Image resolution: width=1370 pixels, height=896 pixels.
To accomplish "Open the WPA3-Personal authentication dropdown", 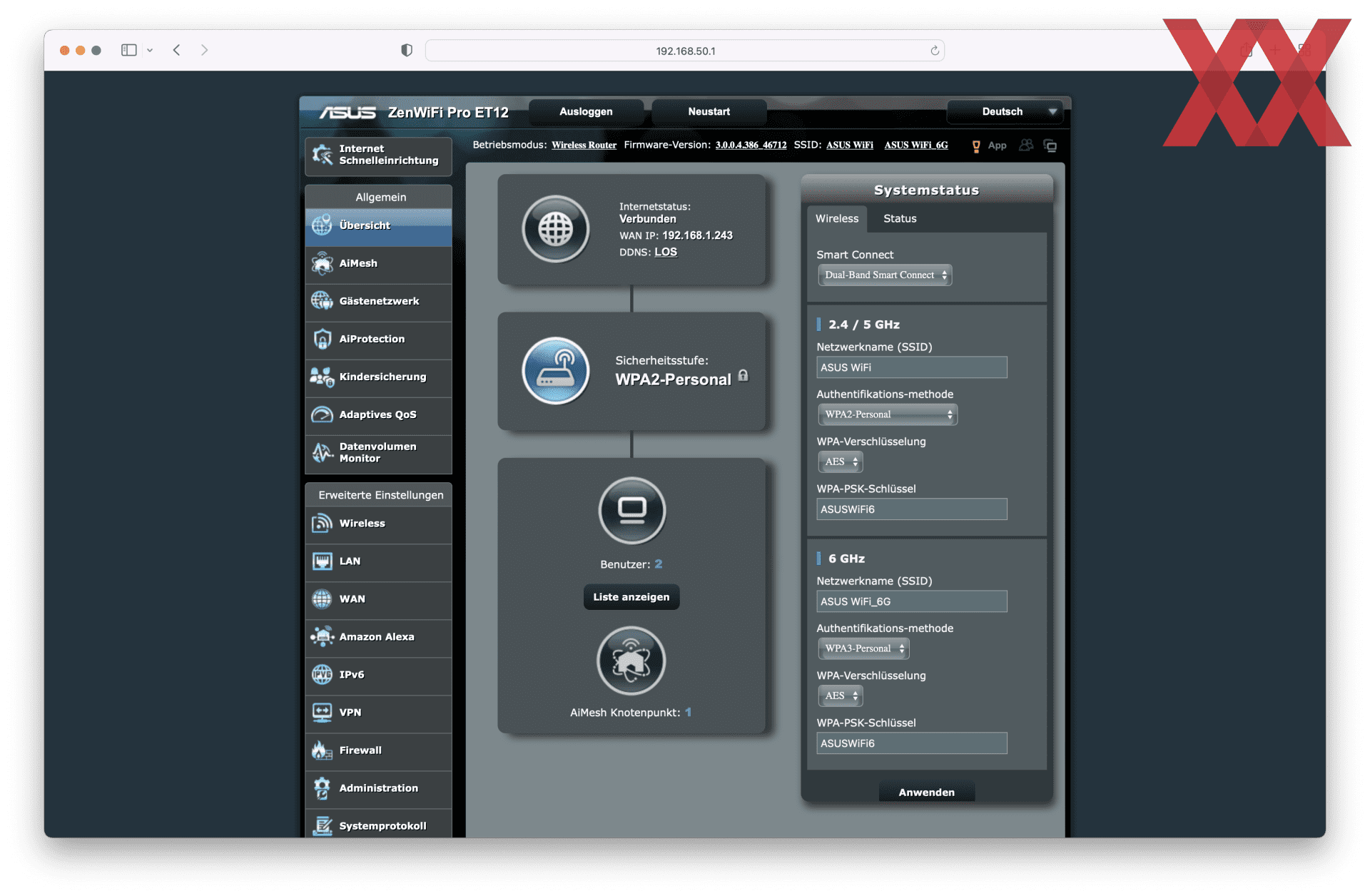I will [863, 648].
